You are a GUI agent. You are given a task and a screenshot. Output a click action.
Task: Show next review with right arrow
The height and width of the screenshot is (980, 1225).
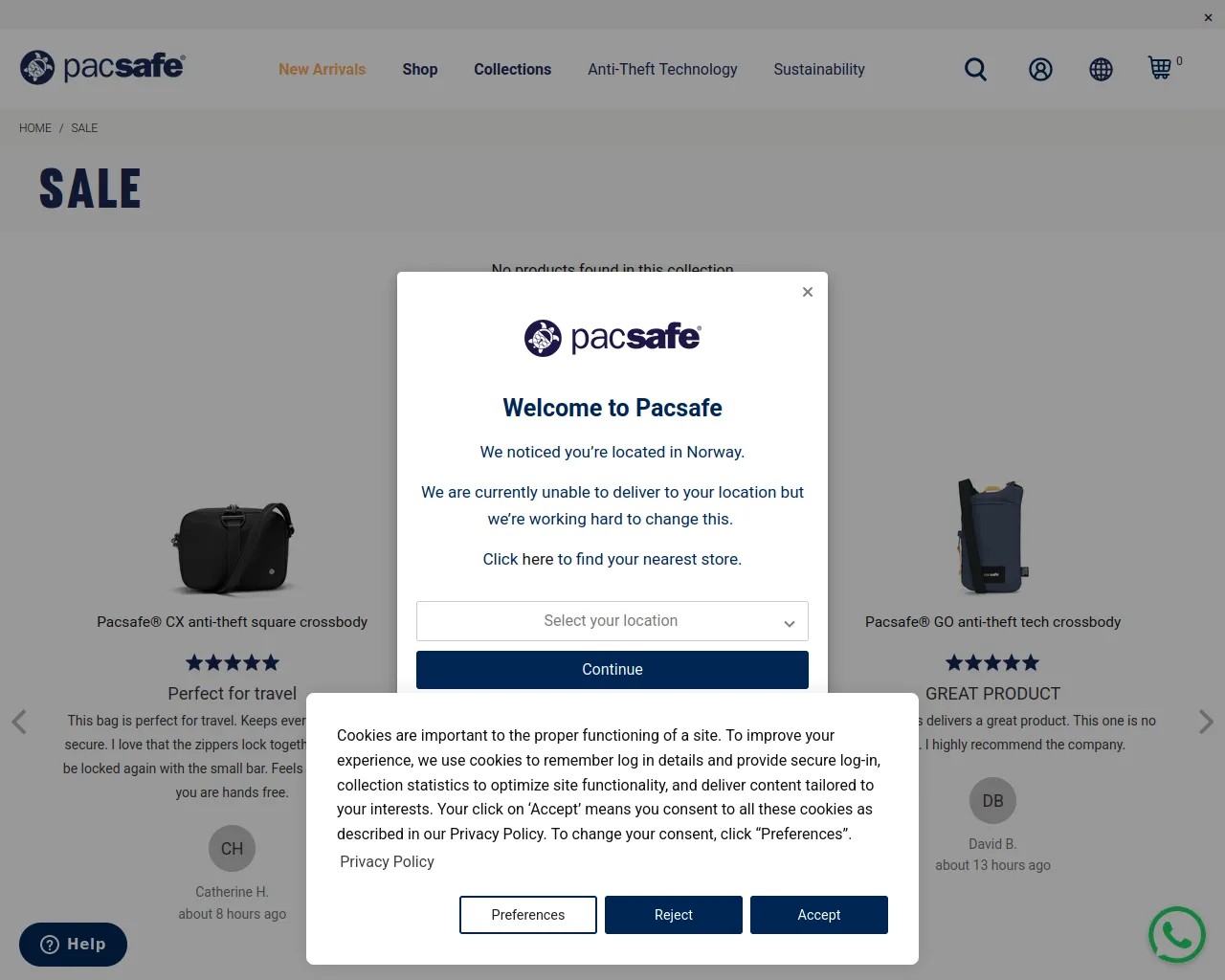1206,722
